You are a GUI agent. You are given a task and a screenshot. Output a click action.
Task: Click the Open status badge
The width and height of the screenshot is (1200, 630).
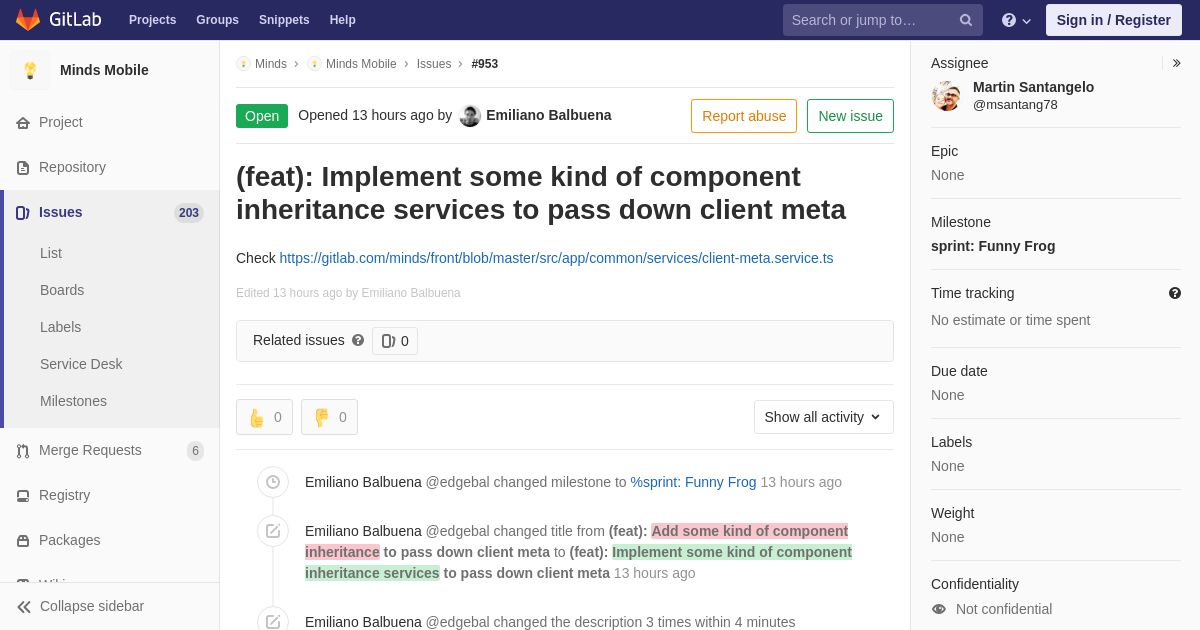(x=262, y=116)
